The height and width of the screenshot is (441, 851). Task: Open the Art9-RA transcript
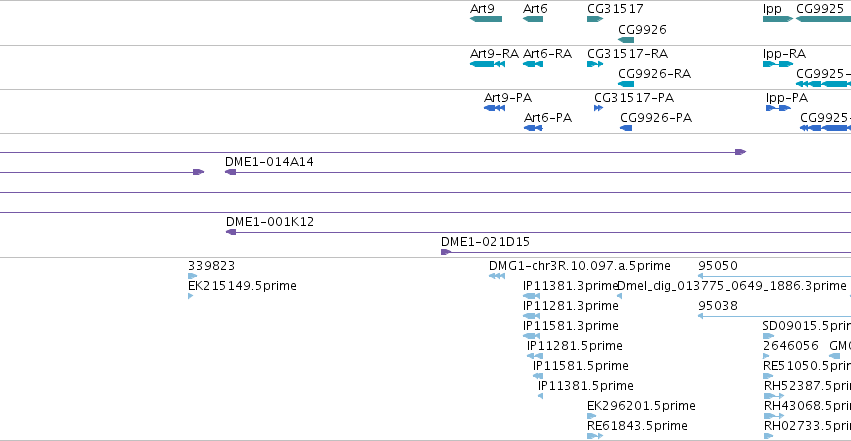point(487,64)
